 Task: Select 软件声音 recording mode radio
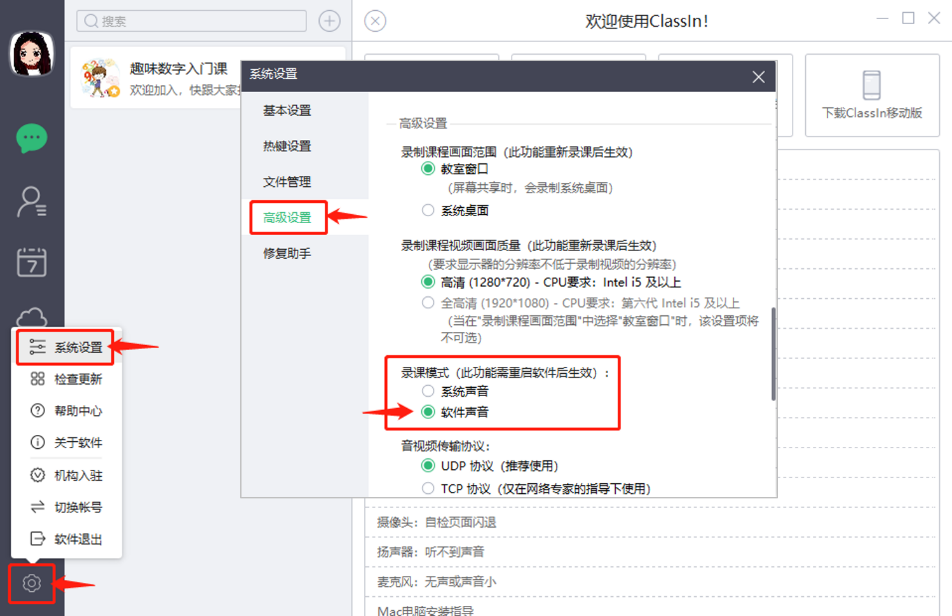(428, 412)
